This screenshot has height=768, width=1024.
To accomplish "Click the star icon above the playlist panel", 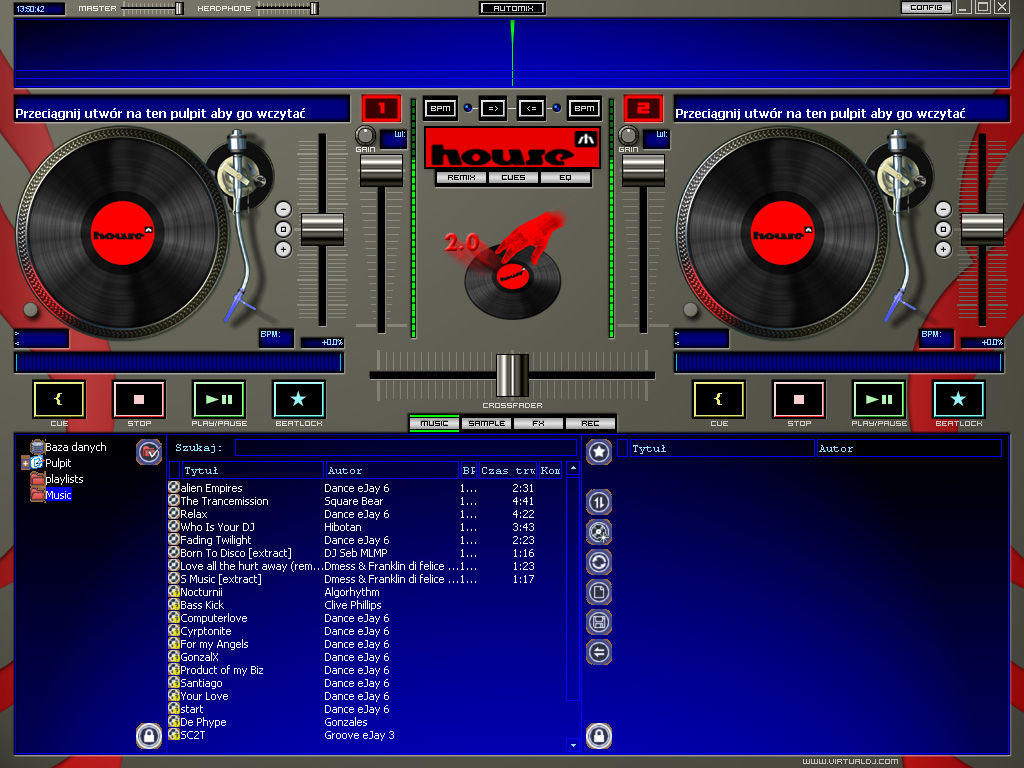I will click(599, 451).
